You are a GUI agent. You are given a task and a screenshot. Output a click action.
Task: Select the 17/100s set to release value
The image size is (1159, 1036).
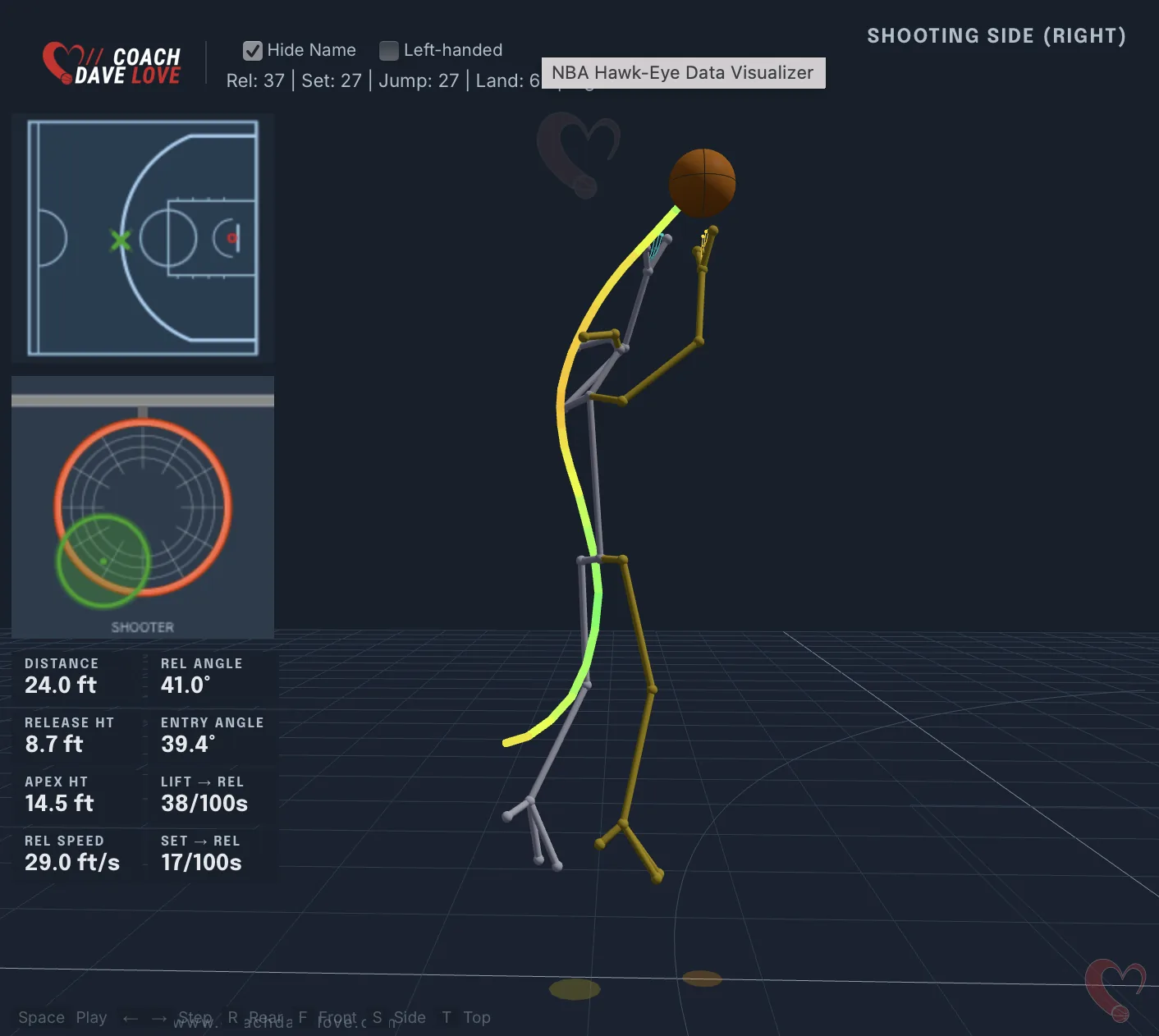pyautogui.click(x=201, y=862)
